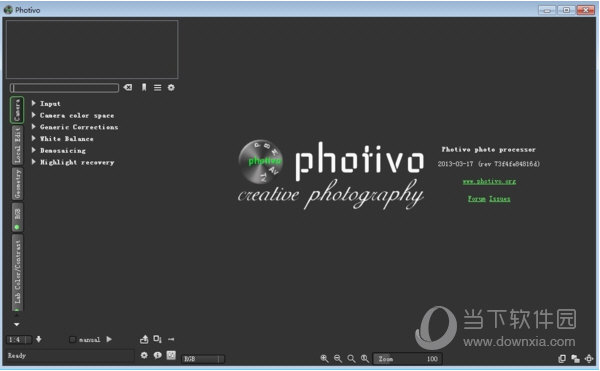Select the Camera vertical tab
The width and height of the screenshot is (600, 371).
pos(17,110)
